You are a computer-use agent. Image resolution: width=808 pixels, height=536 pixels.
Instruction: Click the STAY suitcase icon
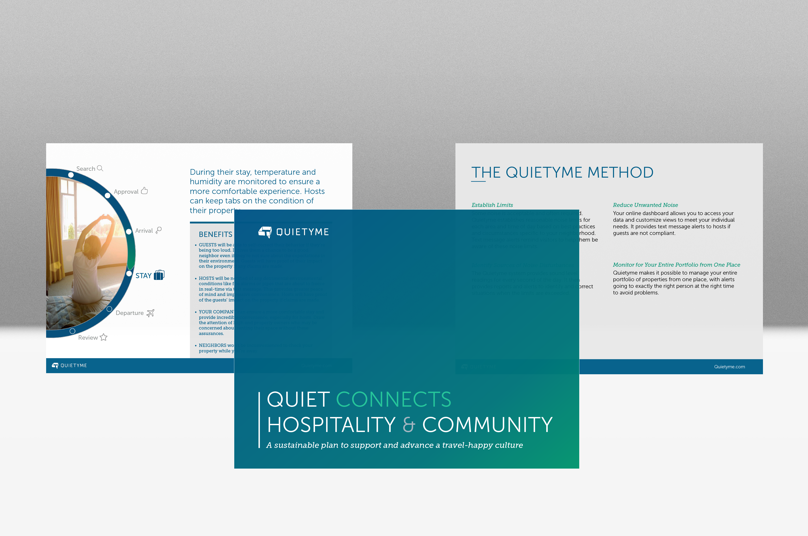(x=159, y=275)
